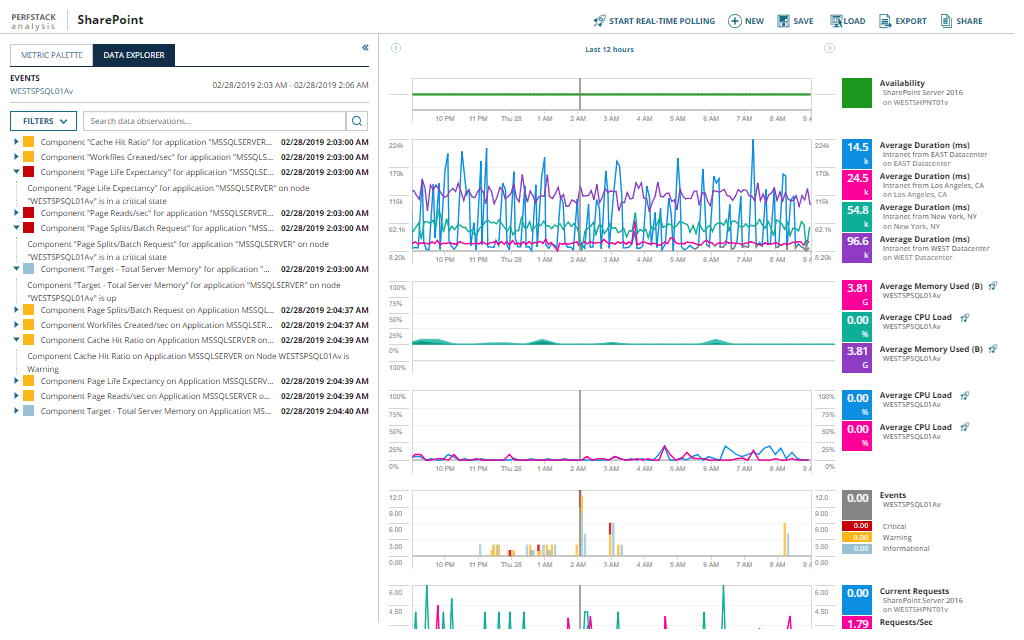
Task: Click the green Availability color swatch
Action: pyautogui.click(x=855, y=92)
